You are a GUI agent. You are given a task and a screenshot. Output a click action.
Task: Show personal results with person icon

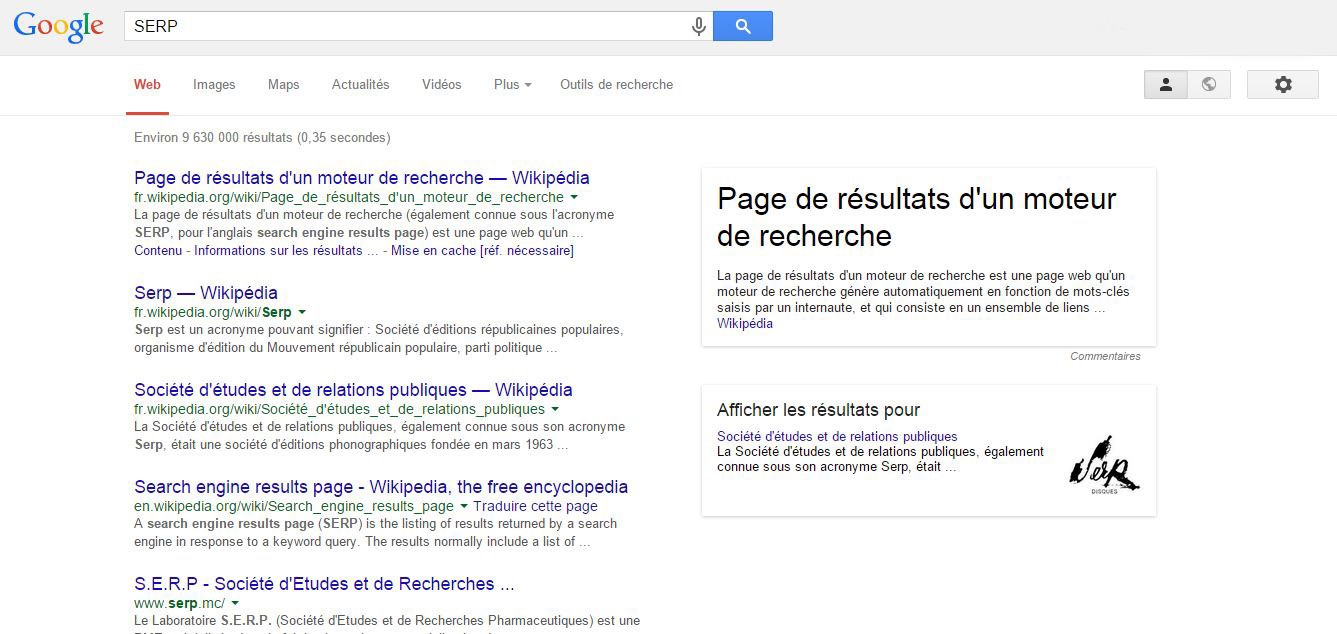click(1165, 85)
